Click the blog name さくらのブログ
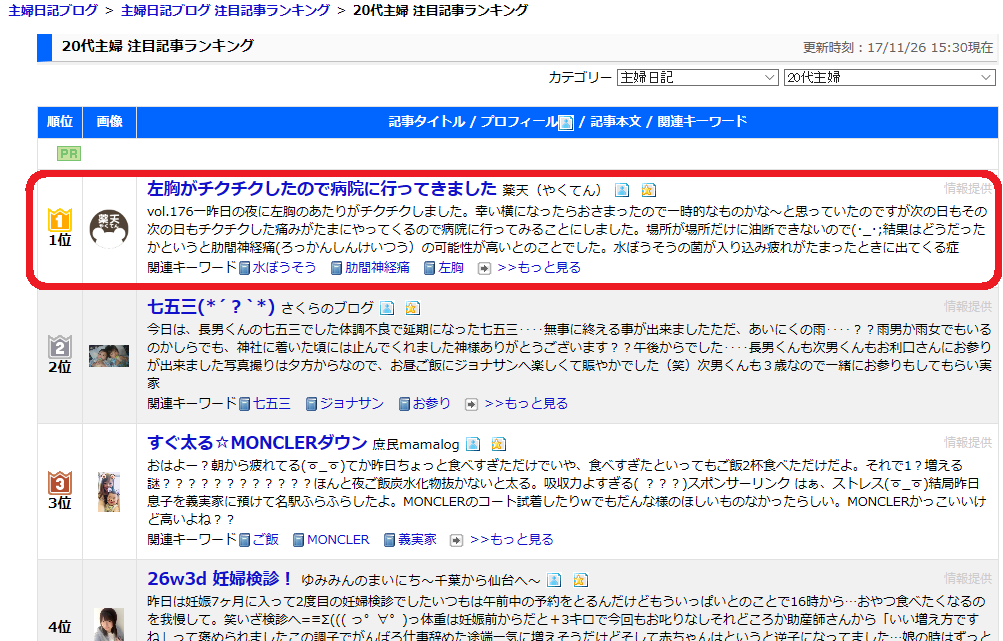Viewport: 1003px width, 641px height. click(327, 308)
